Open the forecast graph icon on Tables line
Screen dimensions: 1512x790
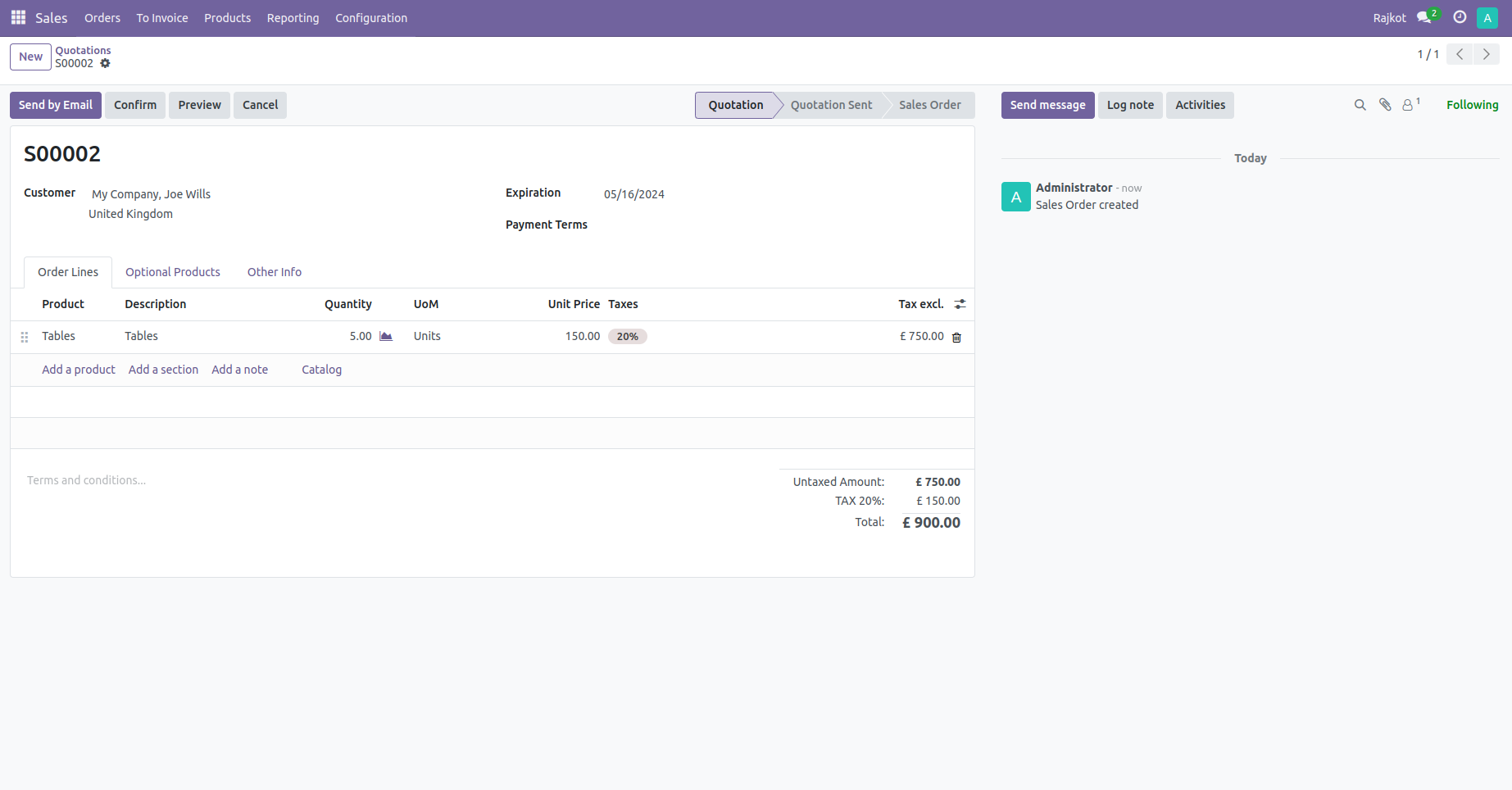386,336
